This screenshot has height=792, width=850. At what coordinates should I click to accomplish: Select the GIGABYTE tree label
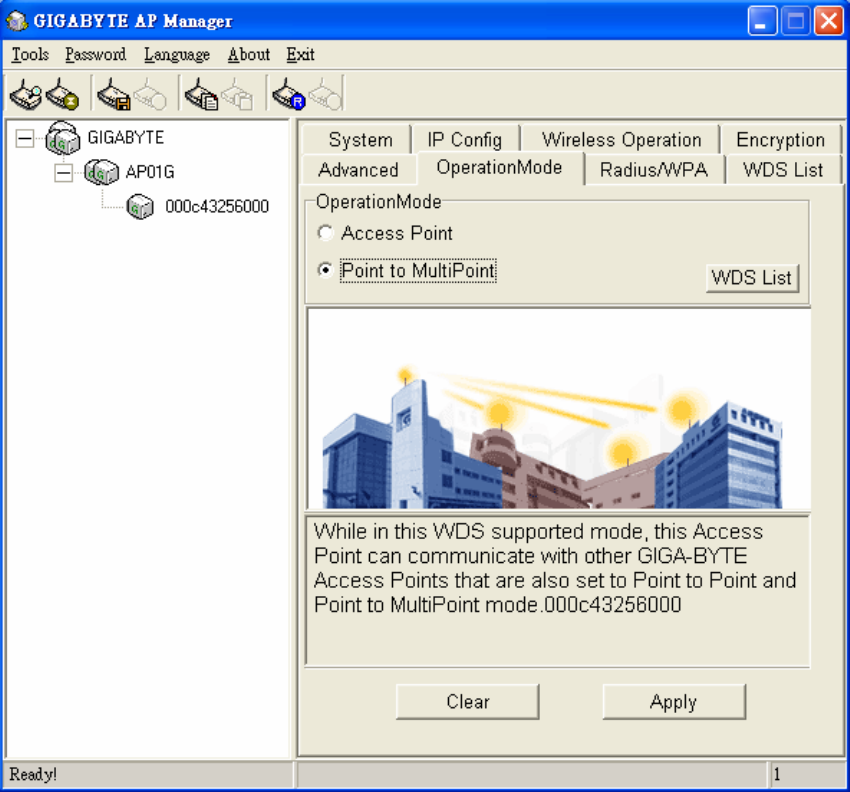pos(126,138)
